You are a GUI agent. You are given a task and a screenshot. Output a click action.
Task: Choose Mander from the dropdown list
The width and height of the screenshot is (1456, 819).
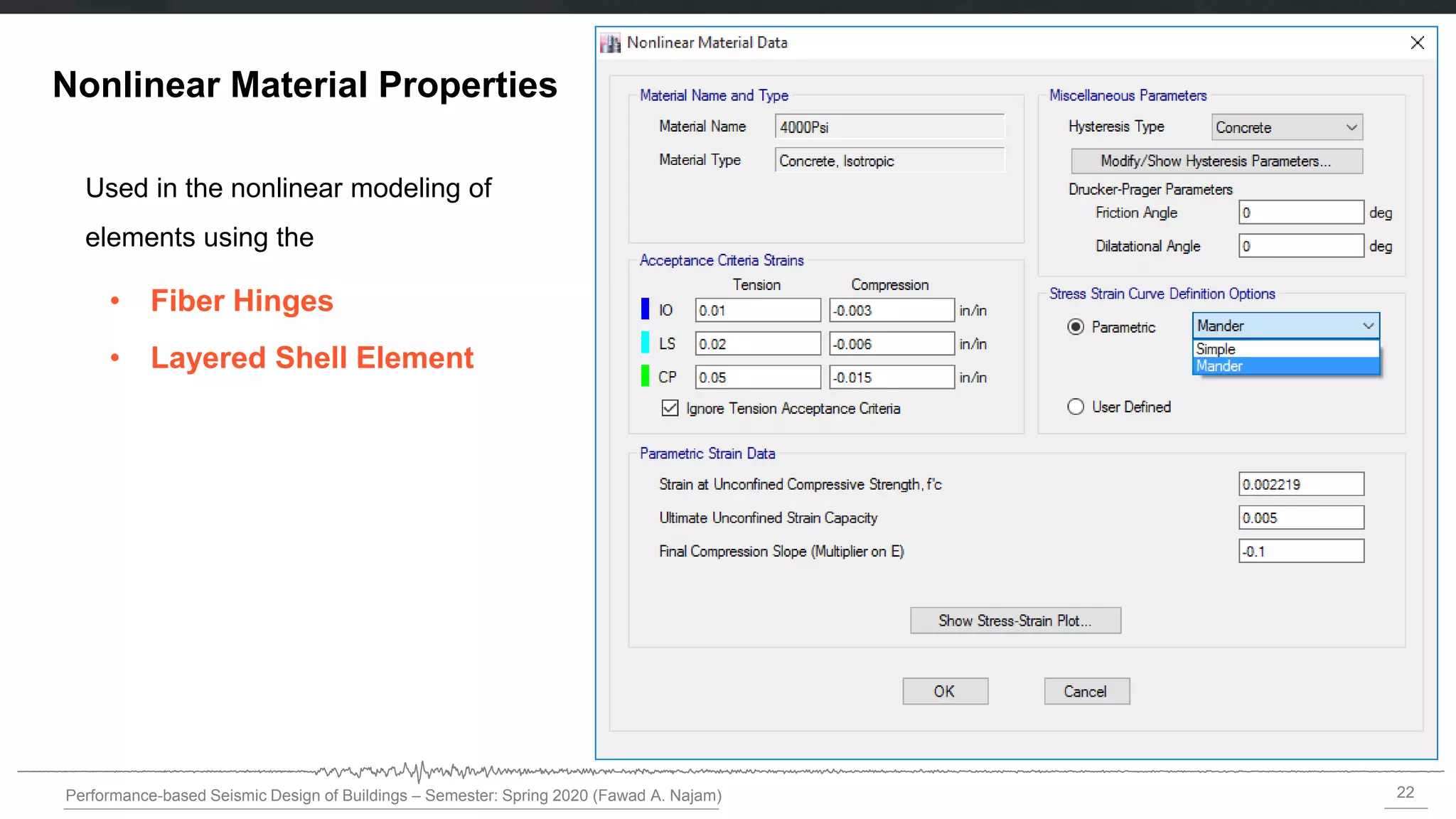coord(1285,366)
